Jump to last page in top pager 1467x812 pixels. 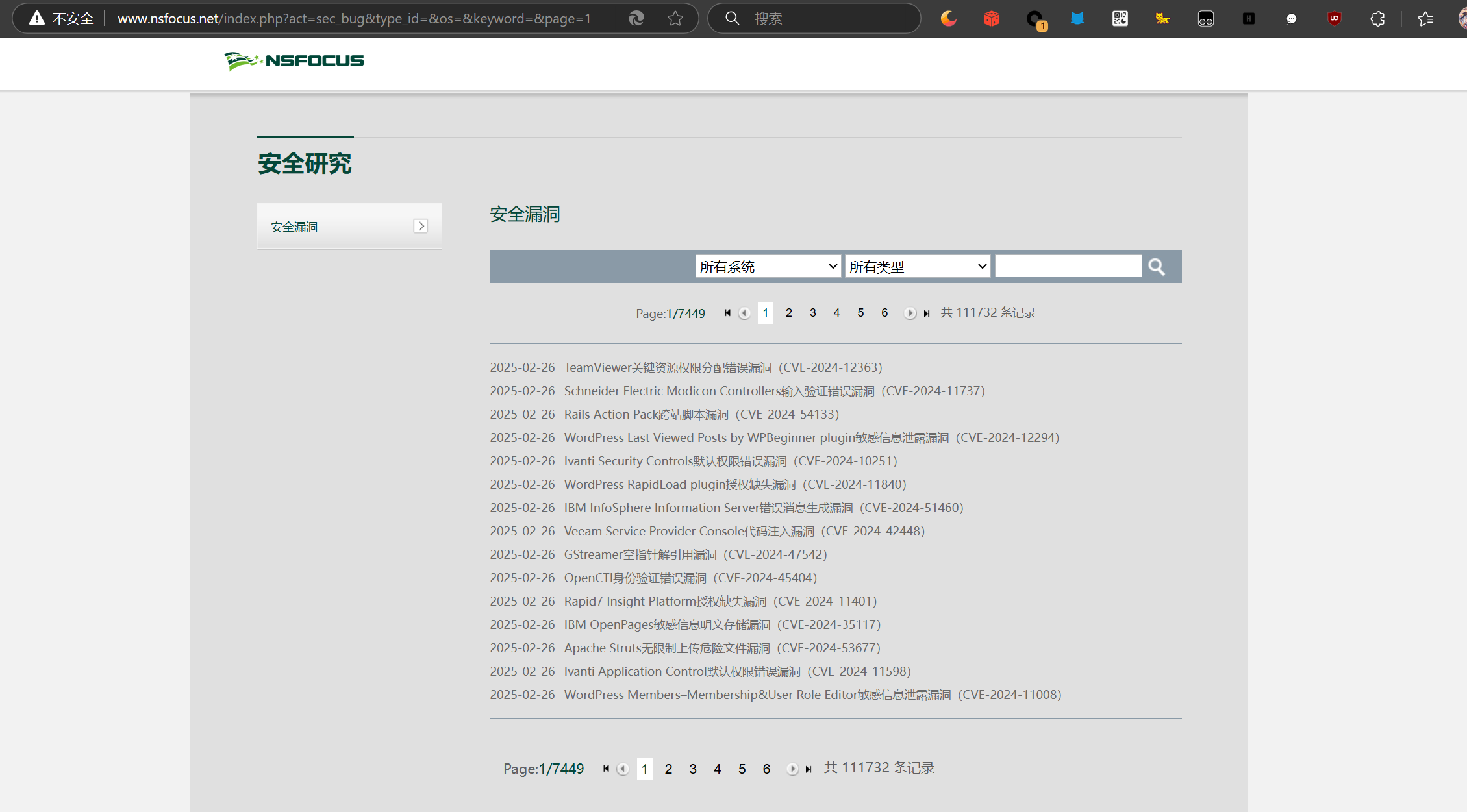[927, 314]
